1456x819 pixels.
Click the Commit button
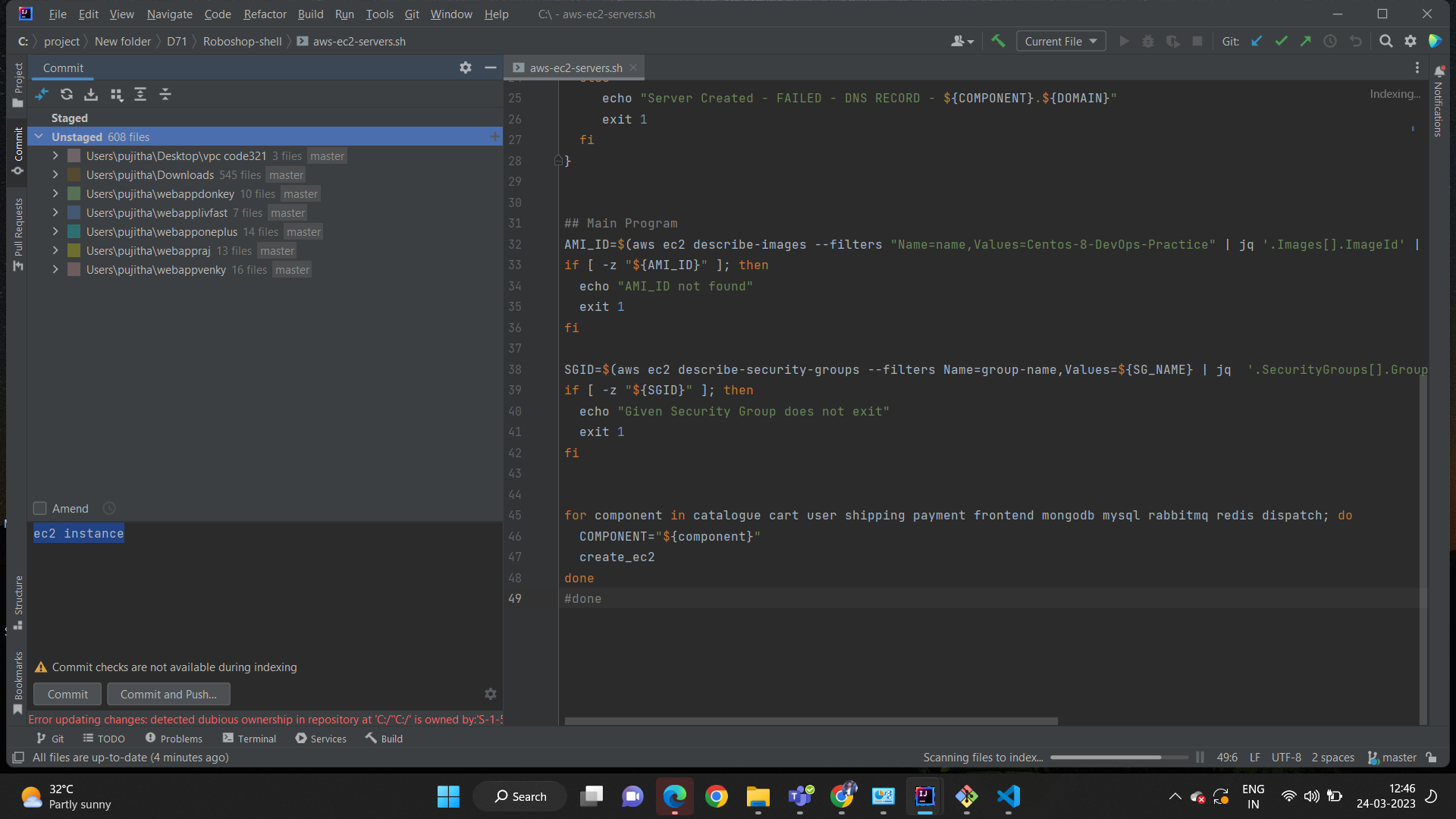(67, 694)
